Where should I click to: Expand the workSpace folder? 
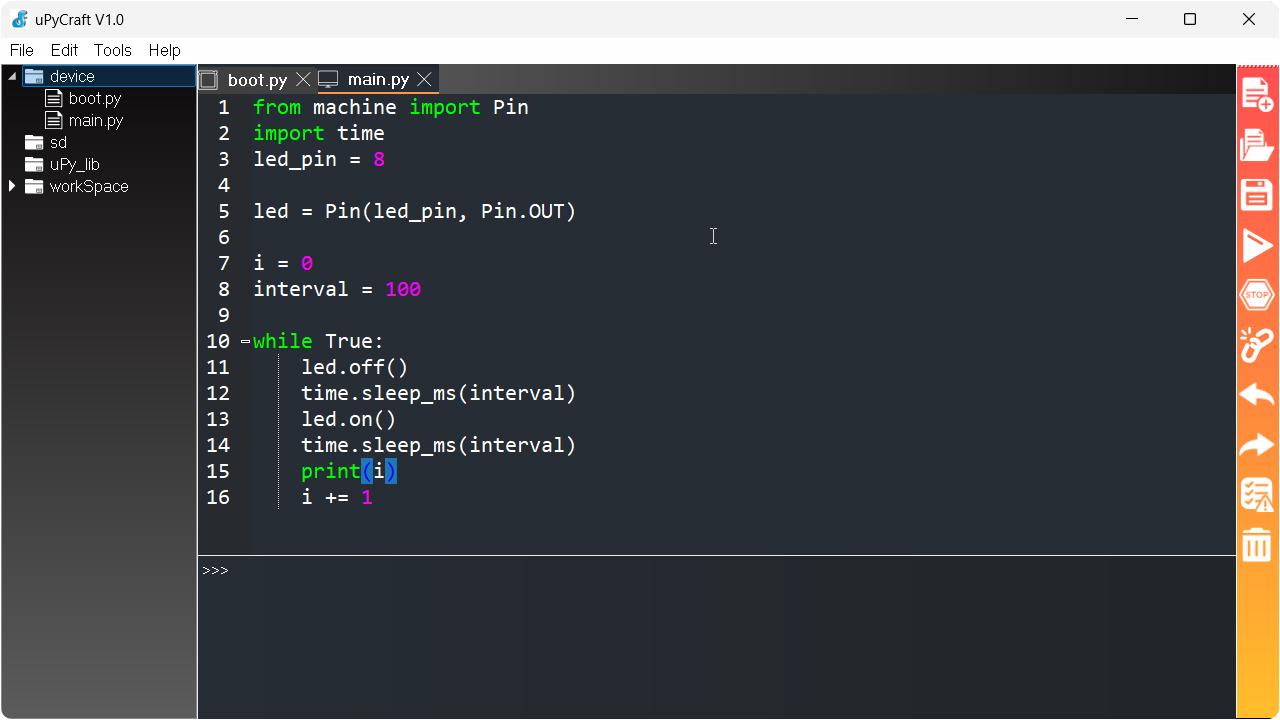11,186
